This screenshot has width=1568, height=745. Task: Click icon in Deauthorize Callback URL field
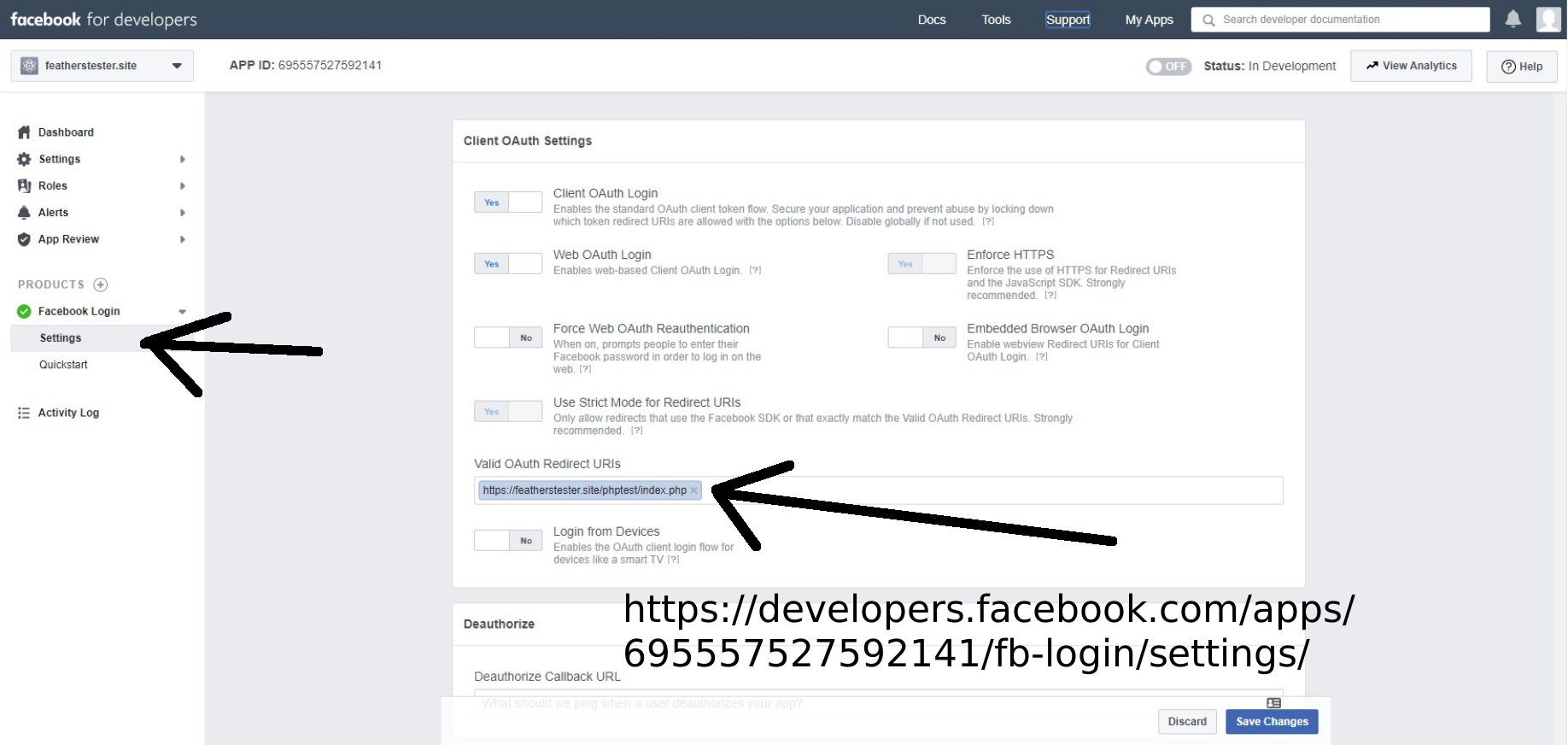tap(1273, 703)
